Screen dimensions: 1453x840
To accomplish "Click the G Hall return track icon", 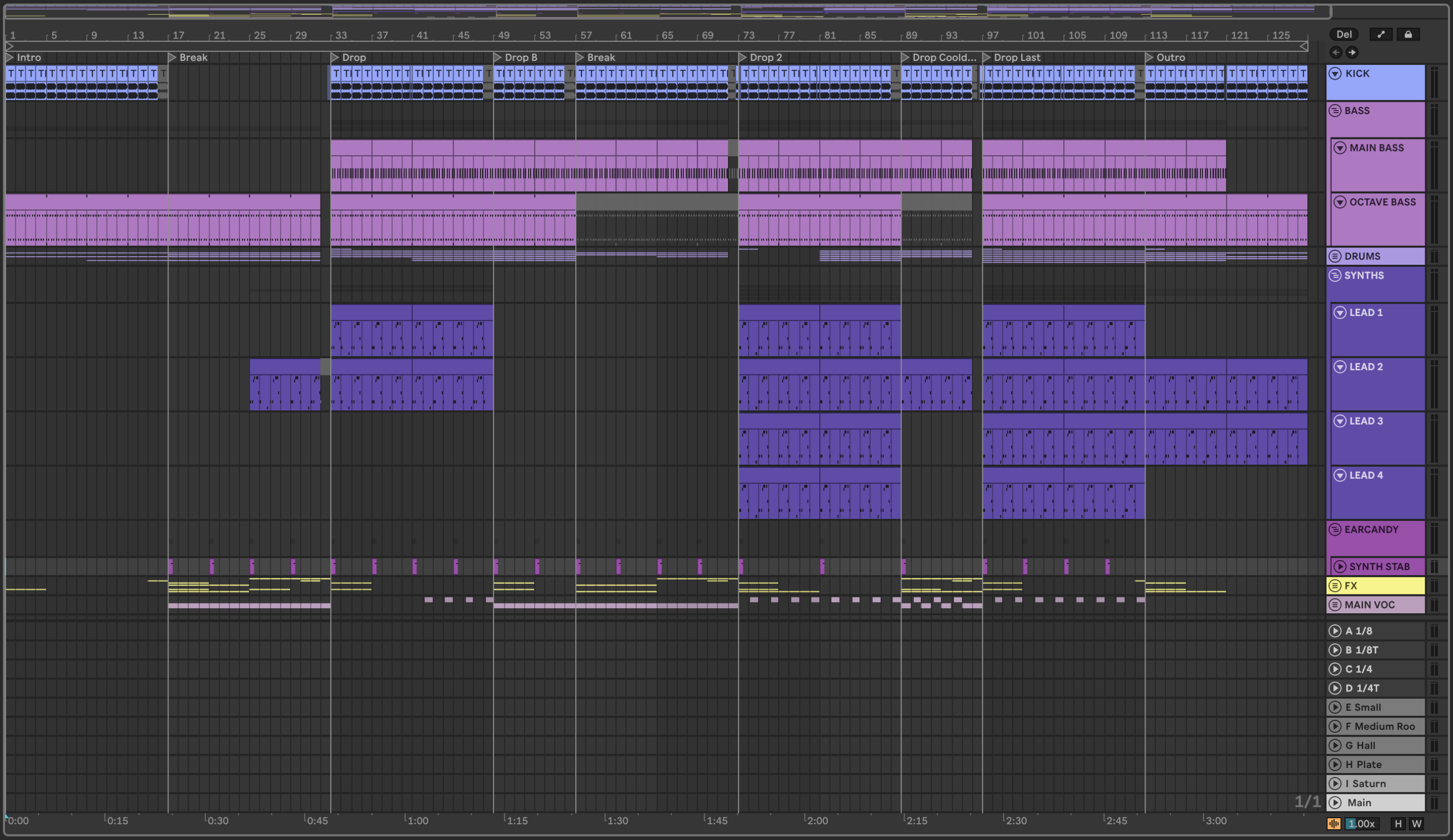I will [x=1335, y=746].
